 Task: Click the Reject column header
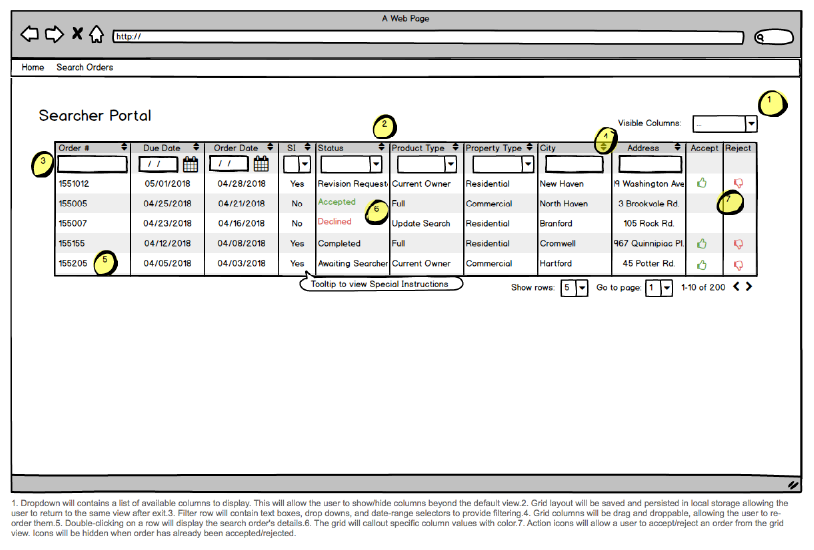(738, 148)
